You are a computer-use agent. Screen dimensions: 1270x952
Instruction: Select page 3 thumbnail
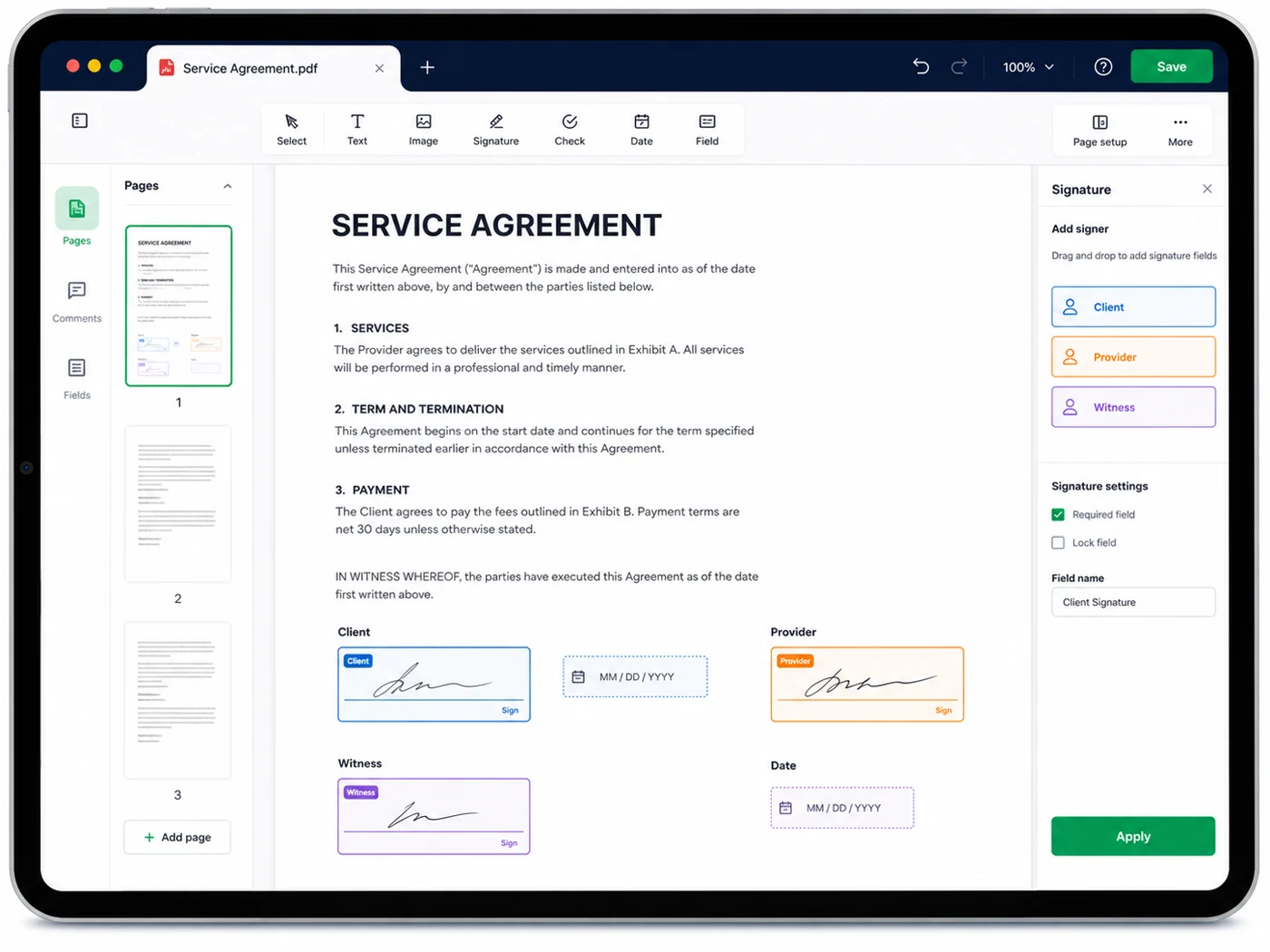178,700
